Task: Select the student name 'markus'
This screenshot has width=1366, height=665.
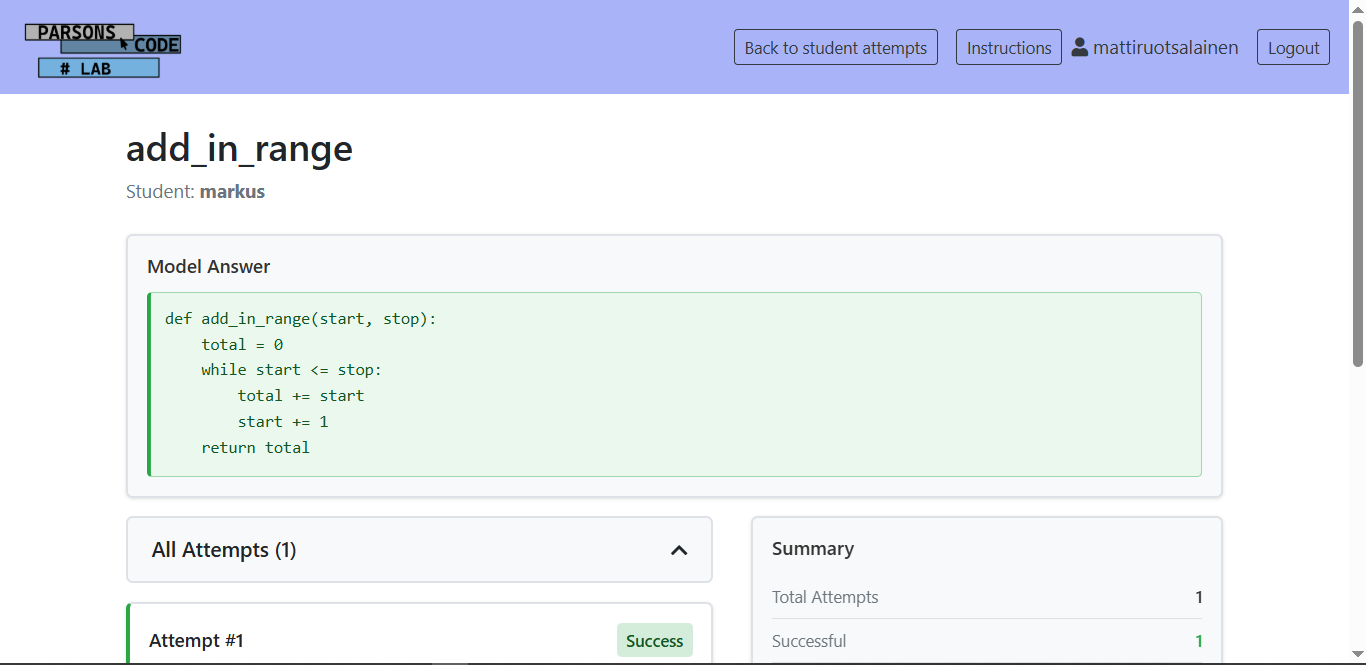Action: pyautogui.click(x=232, y=191)
